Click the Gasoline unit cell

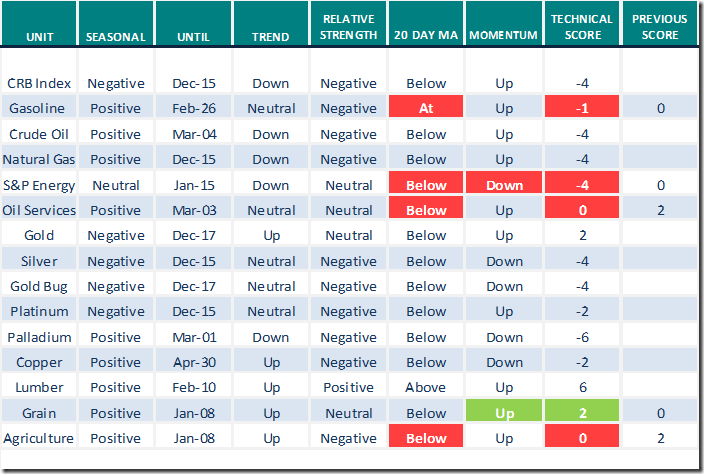click(x=38, y=109)
